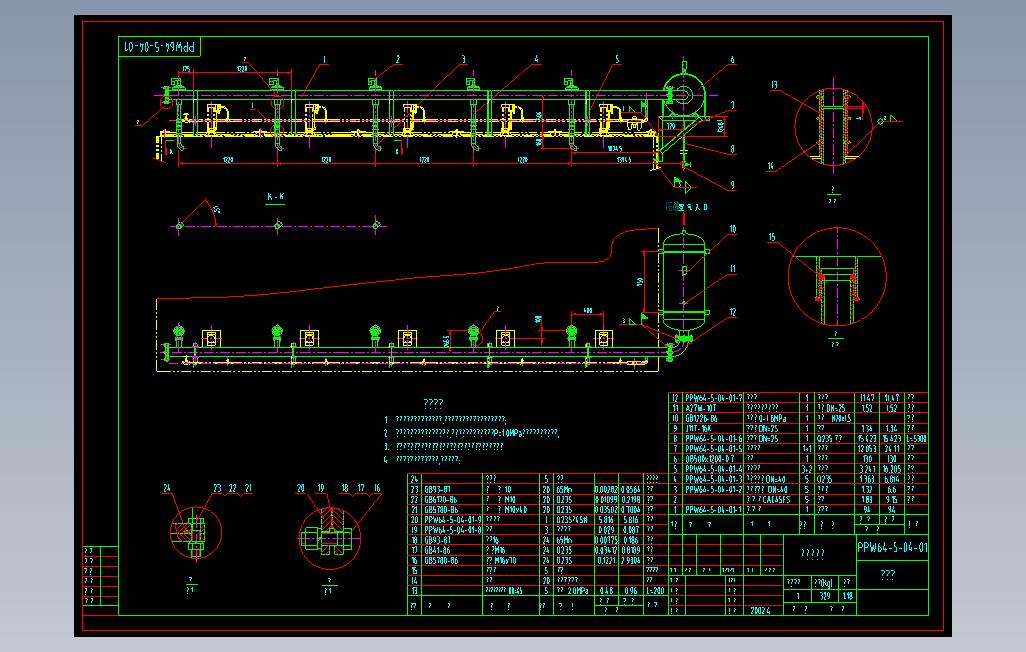The height and width of the screenshot is (652, 1026).
Task: Click part list entry PPW64-5-04-01-6
Action: [713, 438]
